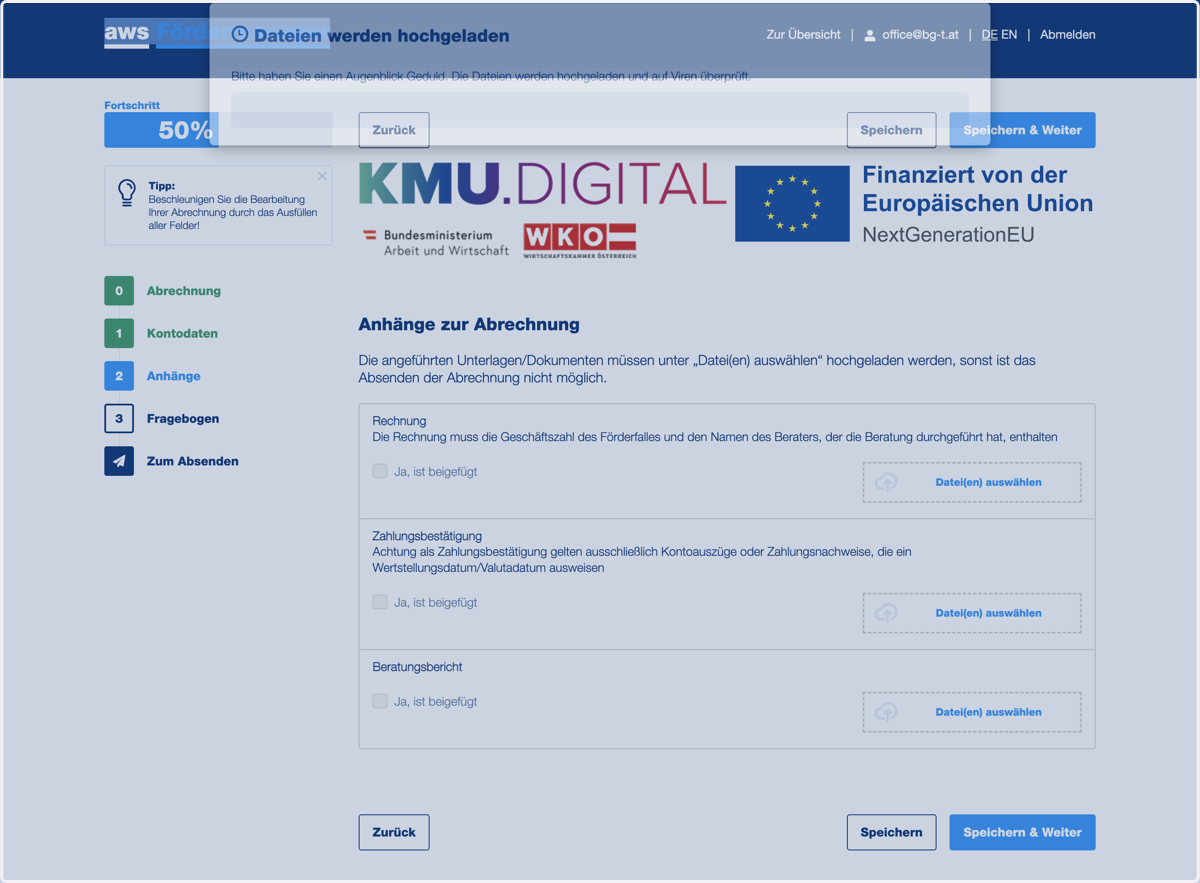Select step 2 number badge Anhänge

point(119,376)
